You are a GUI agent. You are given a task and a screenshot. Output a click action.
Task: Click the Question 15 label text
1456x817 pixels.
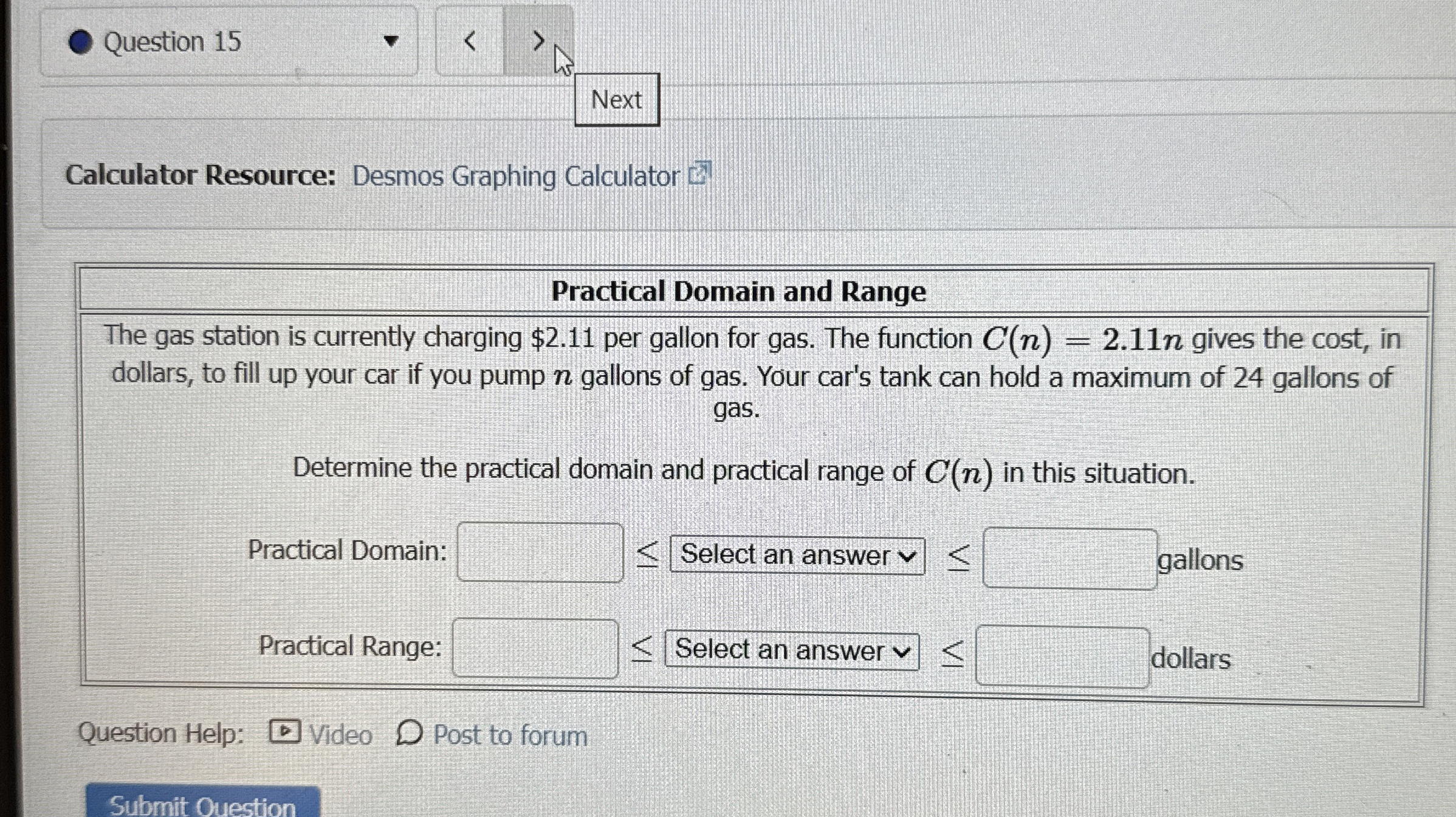click(172, 42)
